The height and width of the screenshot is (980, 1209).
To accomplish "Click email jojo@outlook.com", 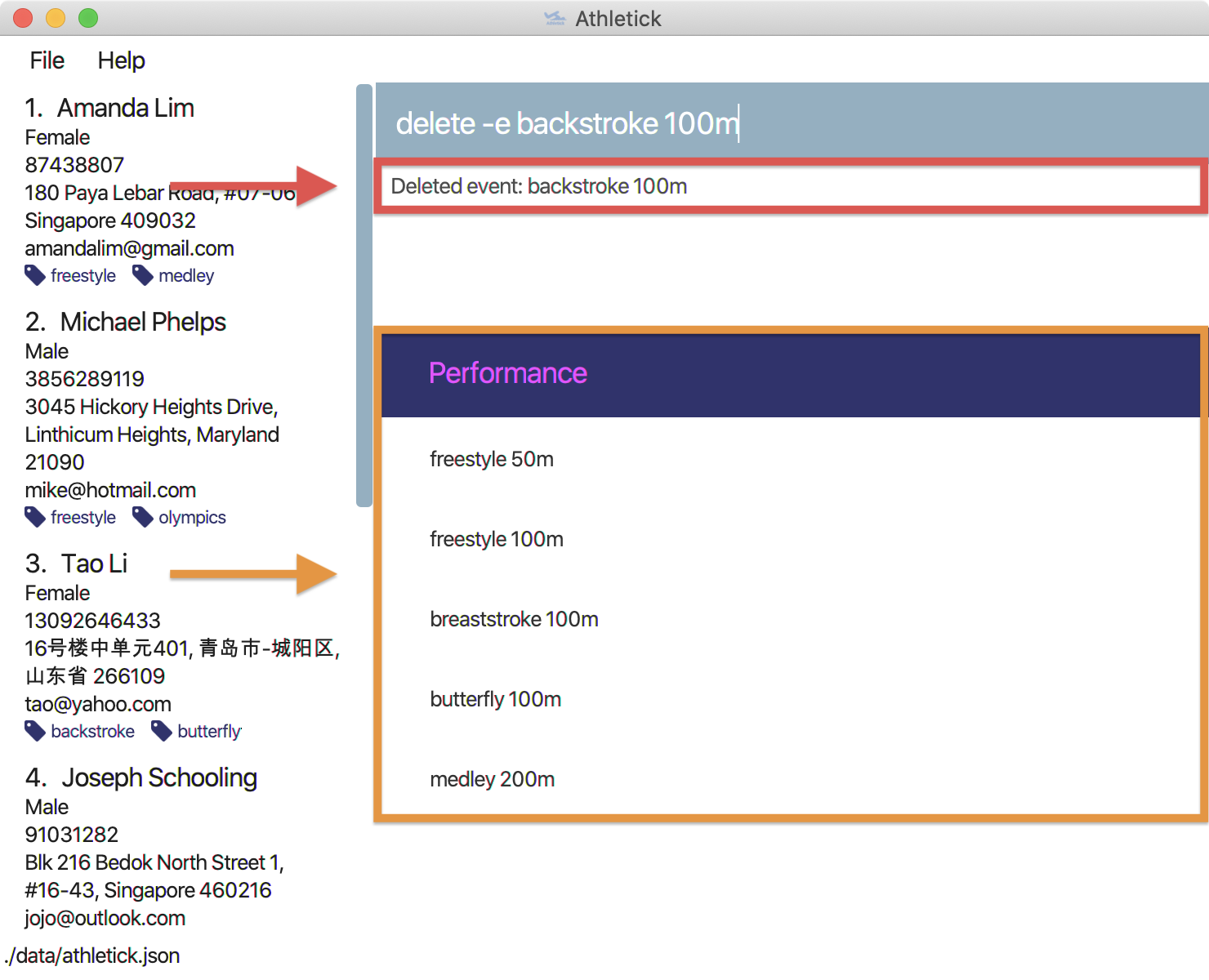I will 105,918.
